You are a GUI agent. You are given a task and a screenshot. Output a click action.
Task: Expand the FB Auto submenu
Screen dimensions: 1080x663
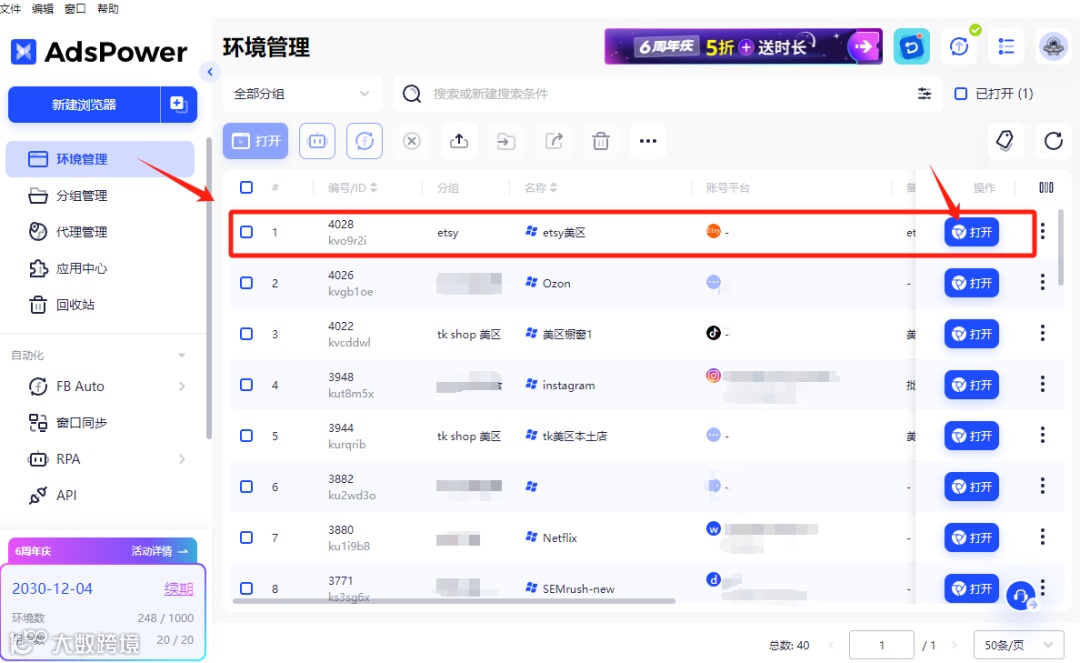tap(182, 386)
